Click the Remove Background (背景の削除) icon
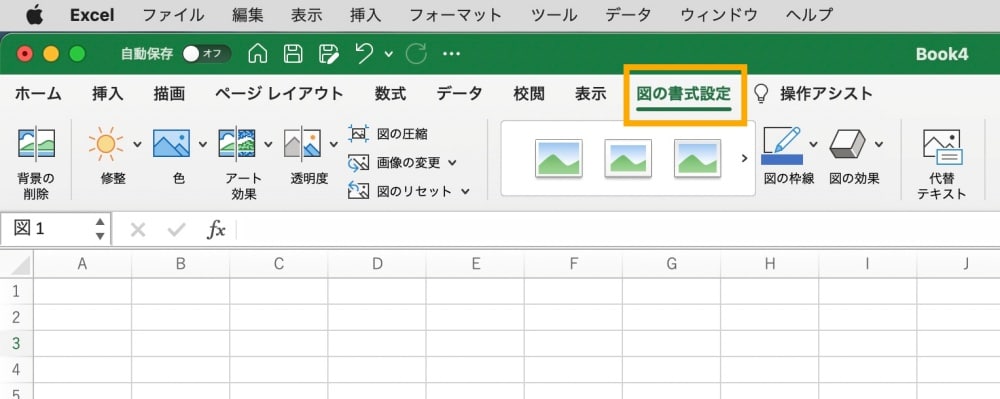 36,143
